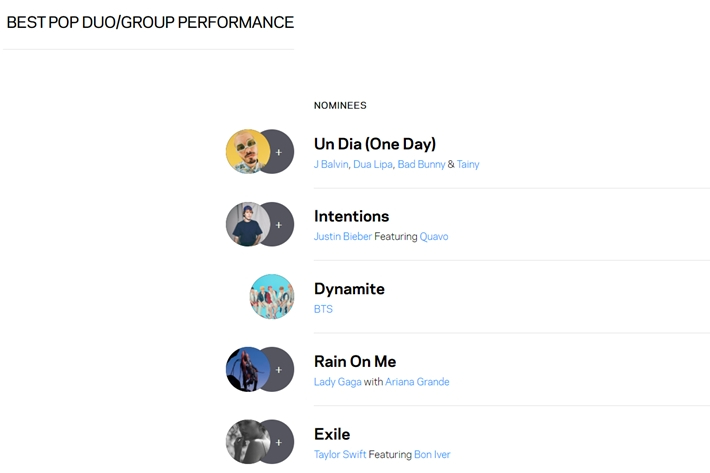The image size is (710, 473).
Task: Open the J Balvin artist link
Action: point(331,164)
